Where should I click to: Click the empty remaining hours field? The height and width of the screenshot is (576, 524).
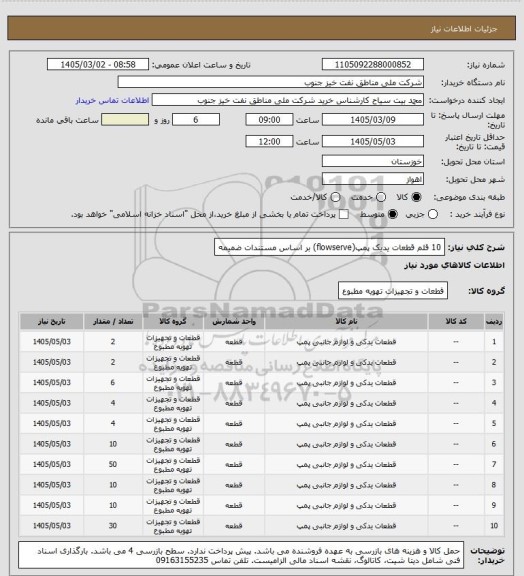(125, 120)
